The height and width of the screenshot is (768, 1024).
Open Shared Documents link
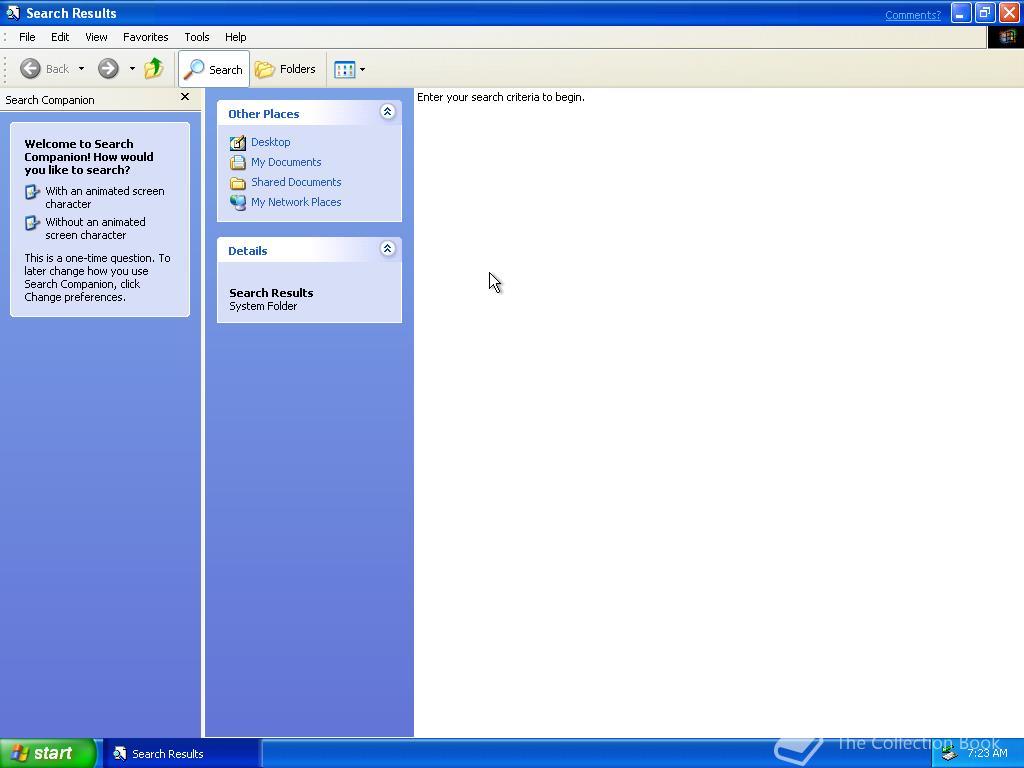tap(296, 182)
